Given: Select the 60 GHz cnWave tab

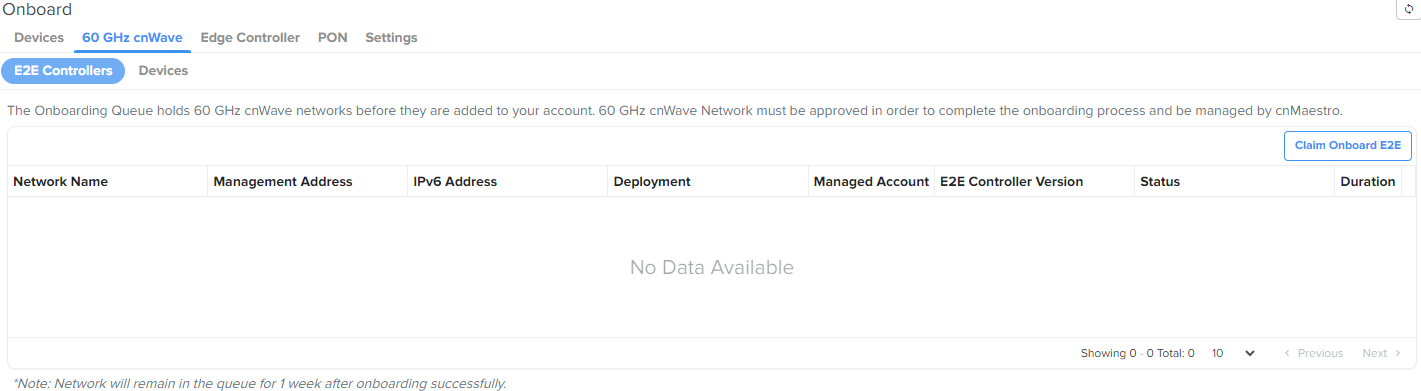Looking at the screenshot, I should [x=132, y=38].
